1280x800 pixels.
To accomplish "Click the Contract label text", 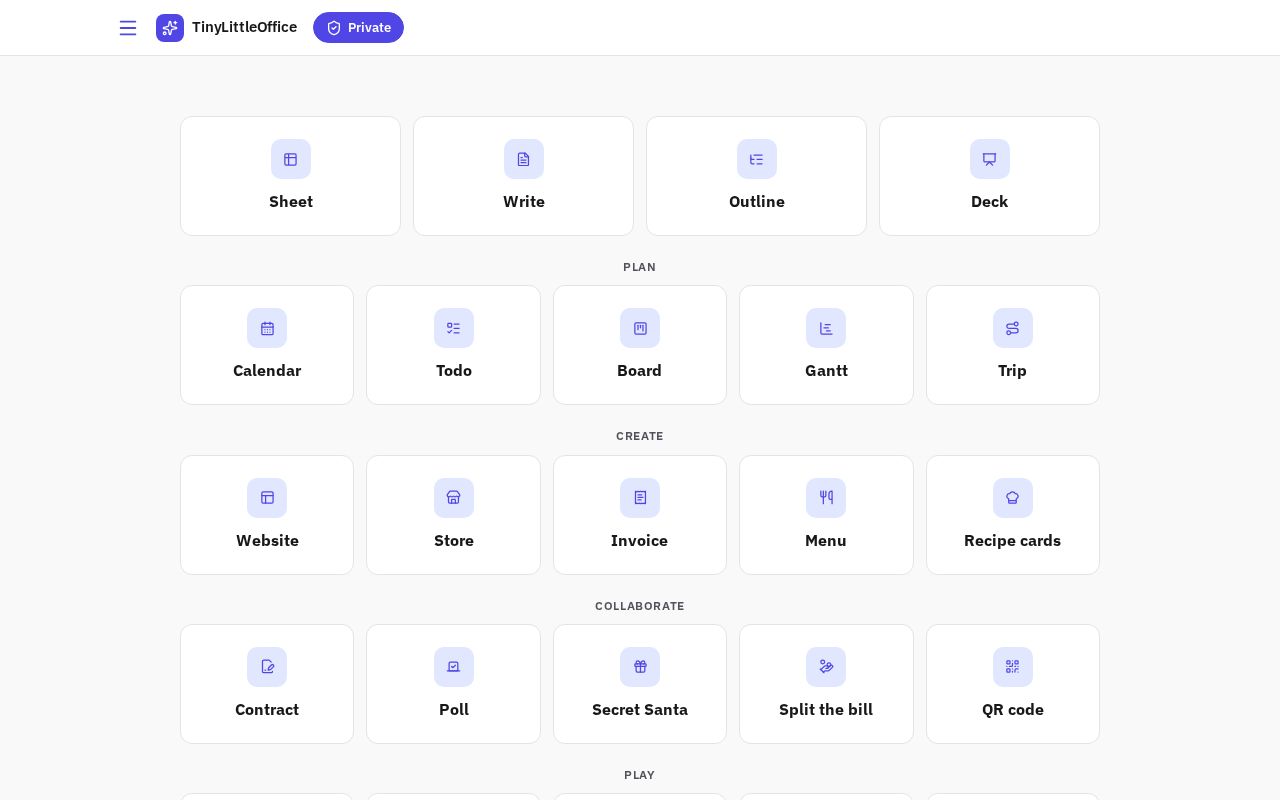I will coord(267,710).
